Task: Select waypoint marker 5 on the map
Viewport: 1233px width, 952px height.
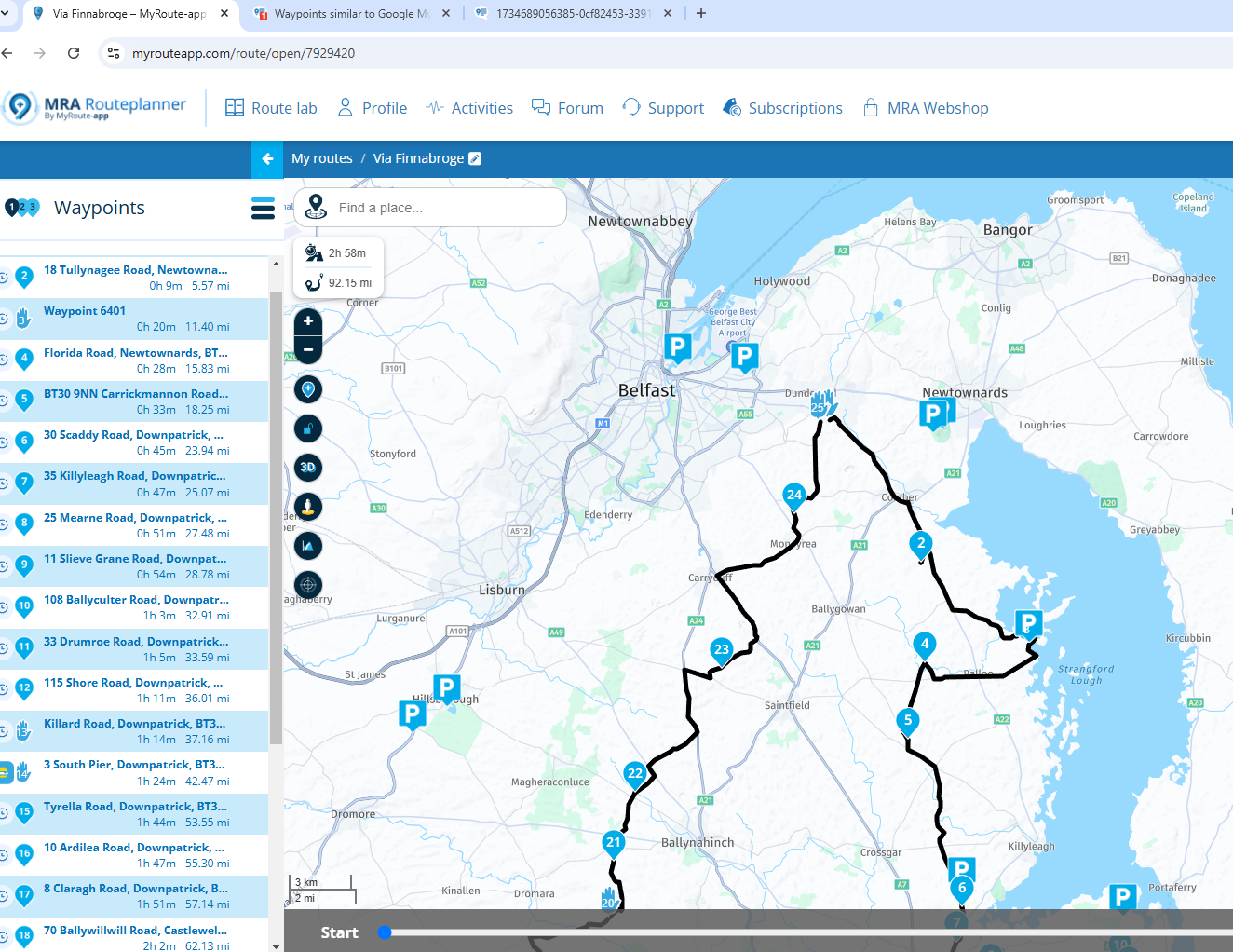Action: click(x=908, y=721)
